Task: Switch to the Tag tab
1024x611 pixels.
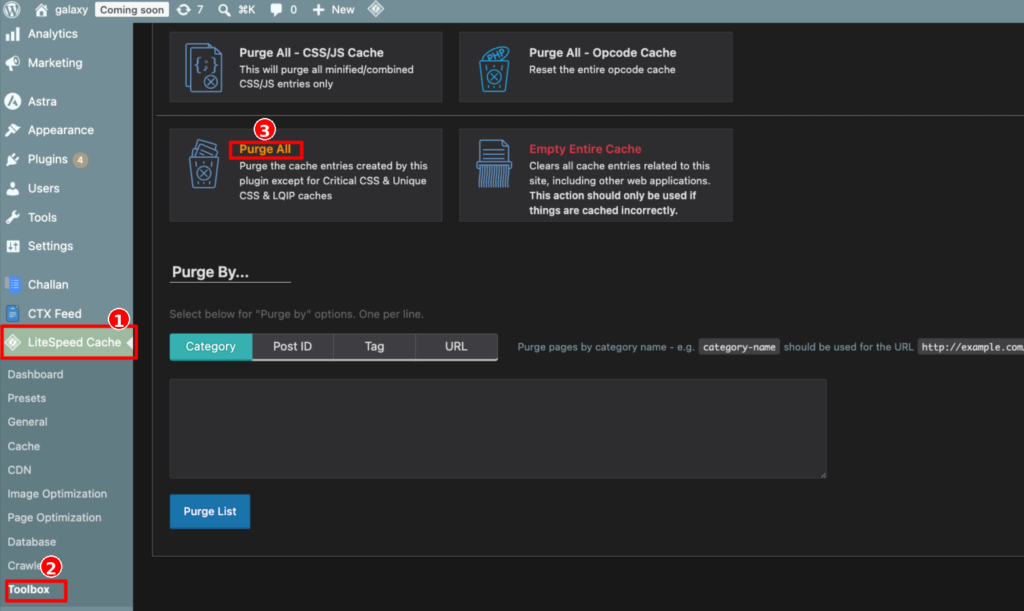Action: (374, 347)
